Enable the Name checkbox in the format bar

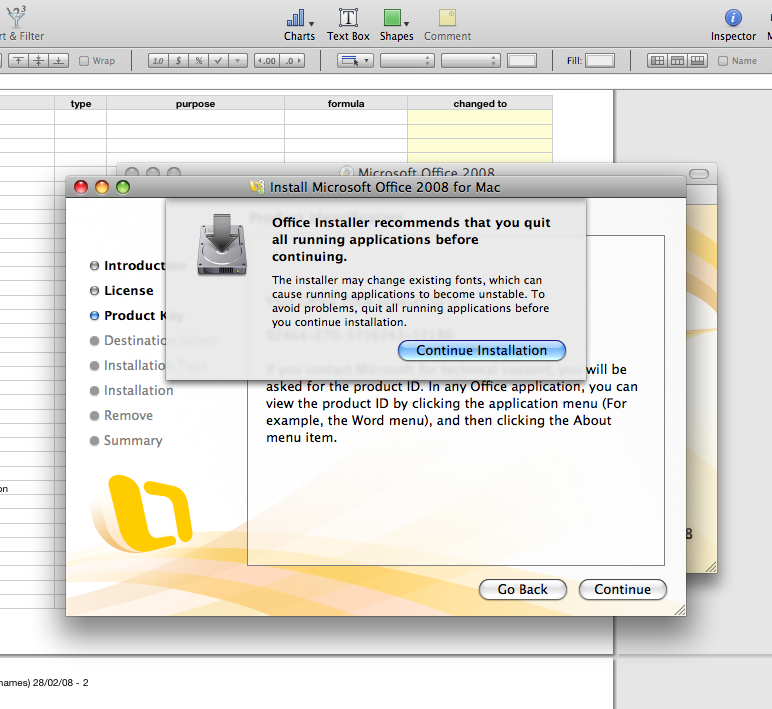coord(723,61)
